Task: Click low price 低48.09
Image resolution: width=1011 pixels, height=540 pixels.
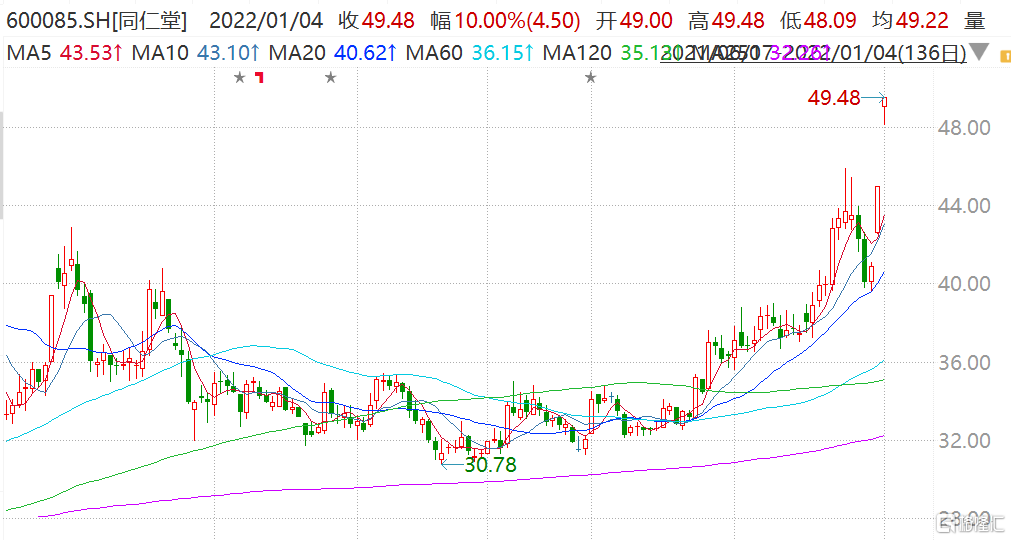Action: click(x=818, y=21)
